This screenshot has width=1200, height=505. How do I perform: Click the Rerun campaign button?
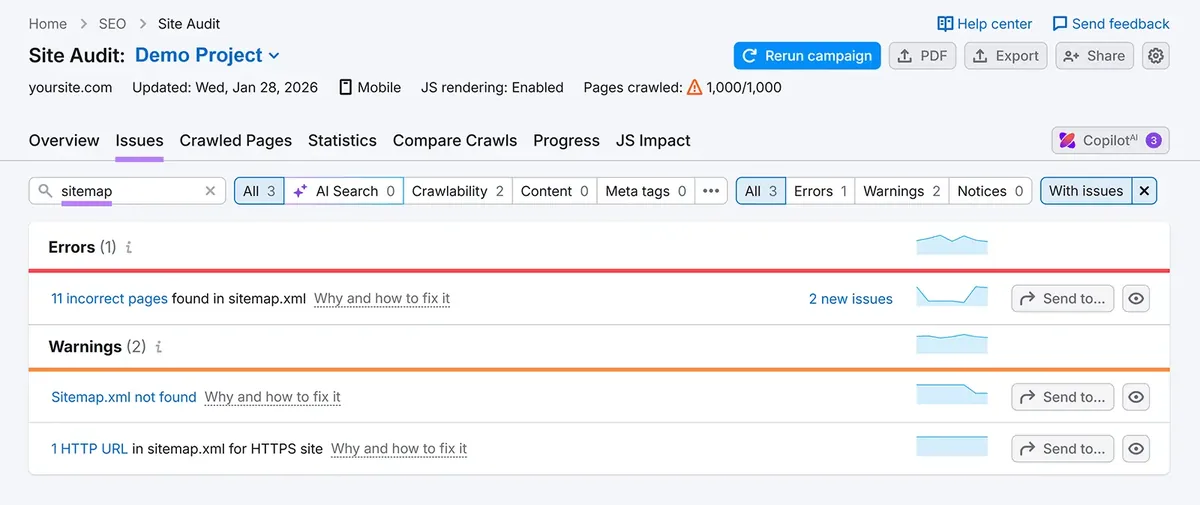807,56
